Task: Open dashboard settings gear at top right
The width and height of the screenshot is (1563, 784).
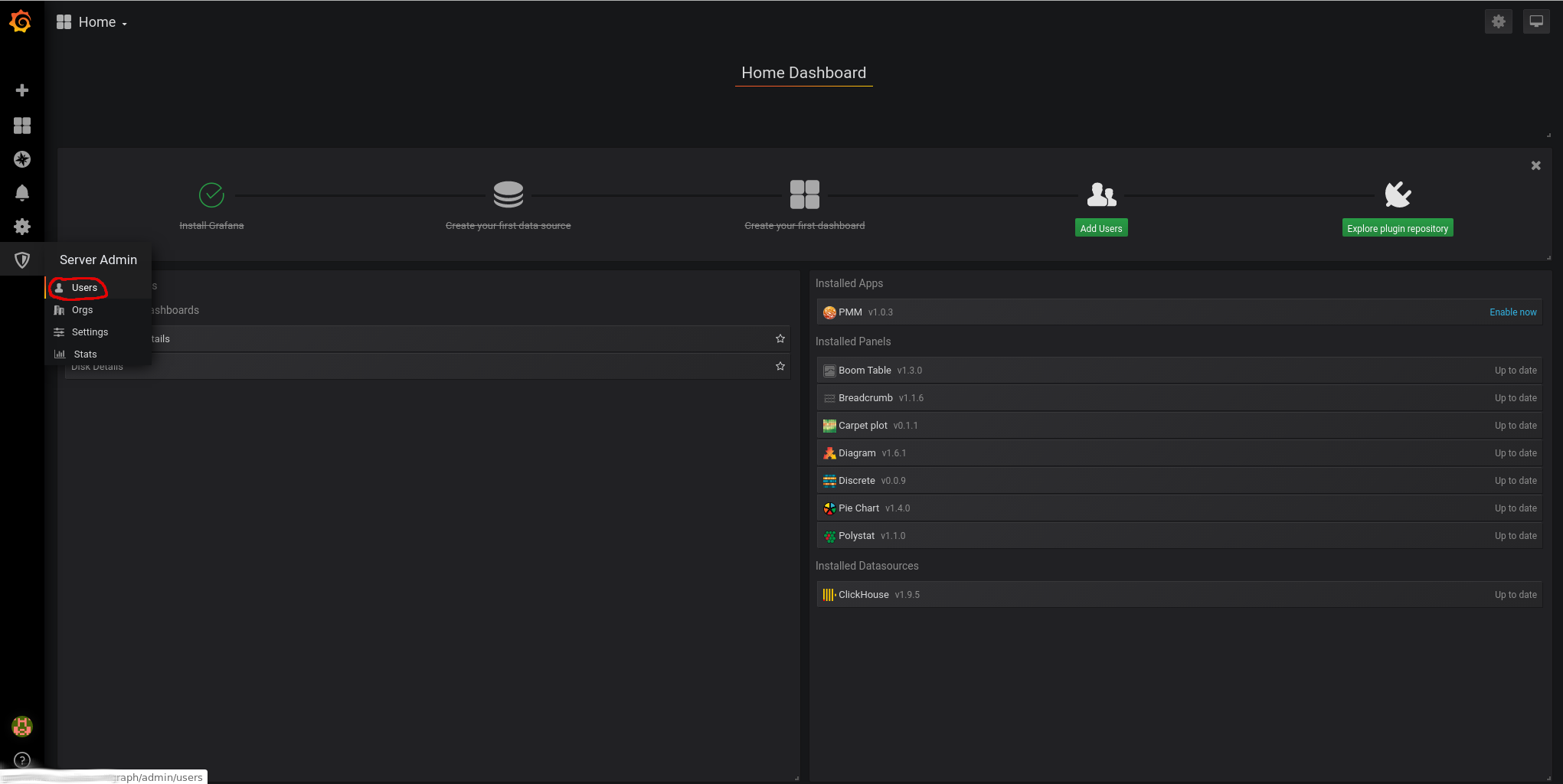Action: click(x=1498, y=21)
